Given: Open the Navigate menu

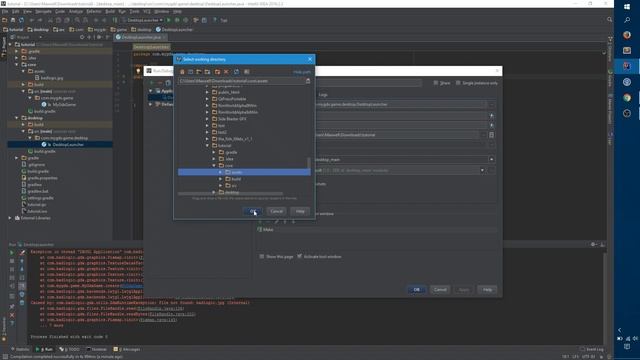Looking at the screenshot, I should click(x=43, y=11).
